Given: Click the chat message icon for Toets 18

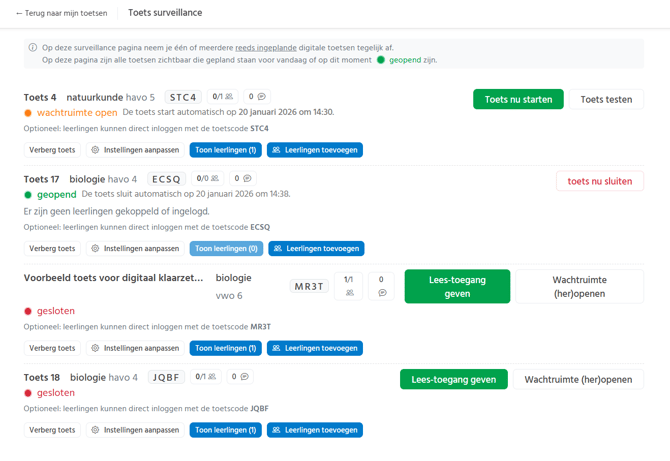Looking at the screenshot, I should click(244, 377).
